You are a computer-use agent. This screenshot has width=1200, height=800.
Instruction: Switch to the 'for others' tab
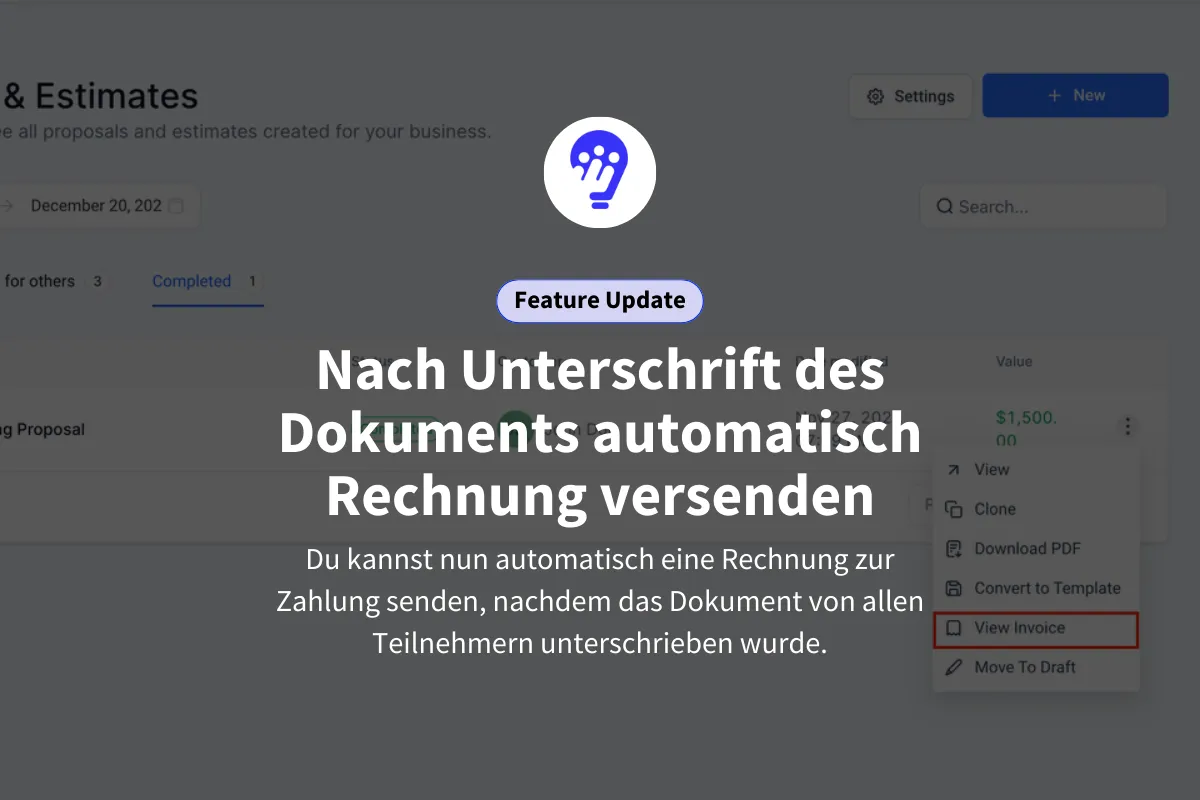(54, 282)
